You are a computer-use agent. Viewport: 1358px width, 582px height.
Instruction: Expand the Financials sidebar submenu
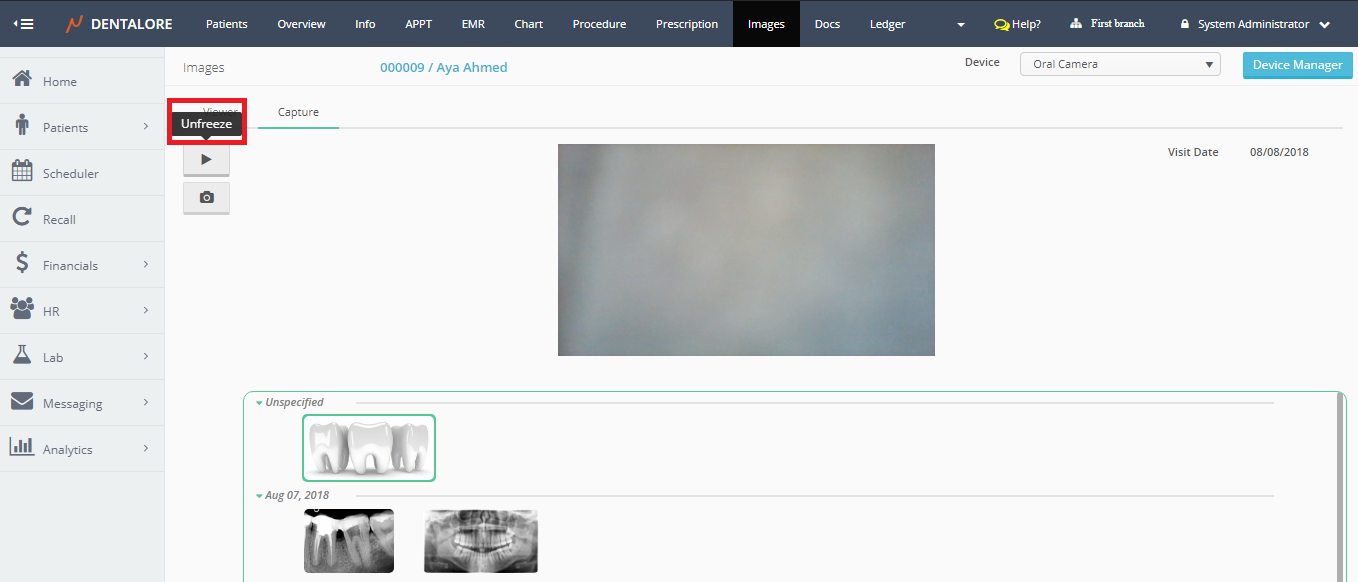click(146, 265)
